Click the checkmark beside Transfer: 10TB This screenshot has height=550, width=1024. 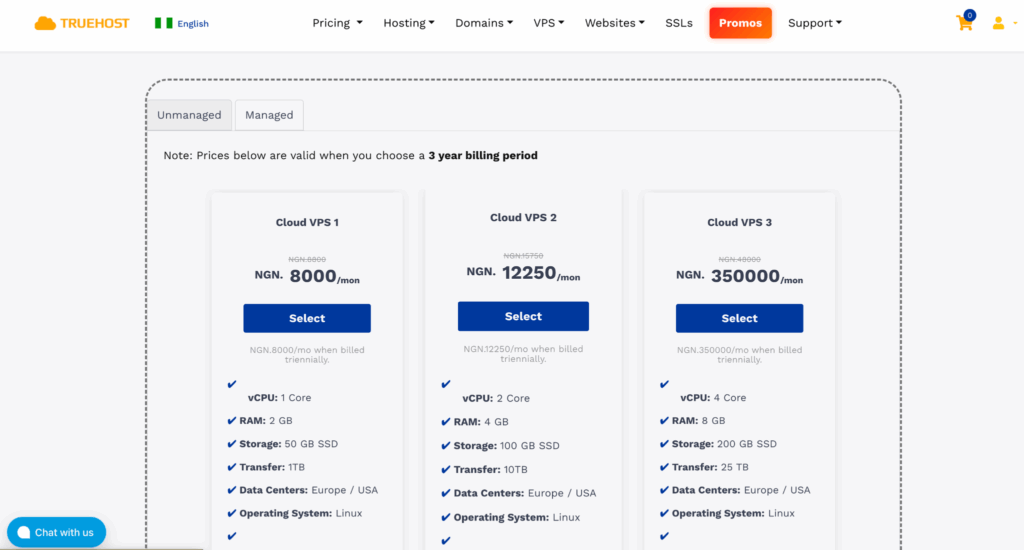click(x=445, y=470)
